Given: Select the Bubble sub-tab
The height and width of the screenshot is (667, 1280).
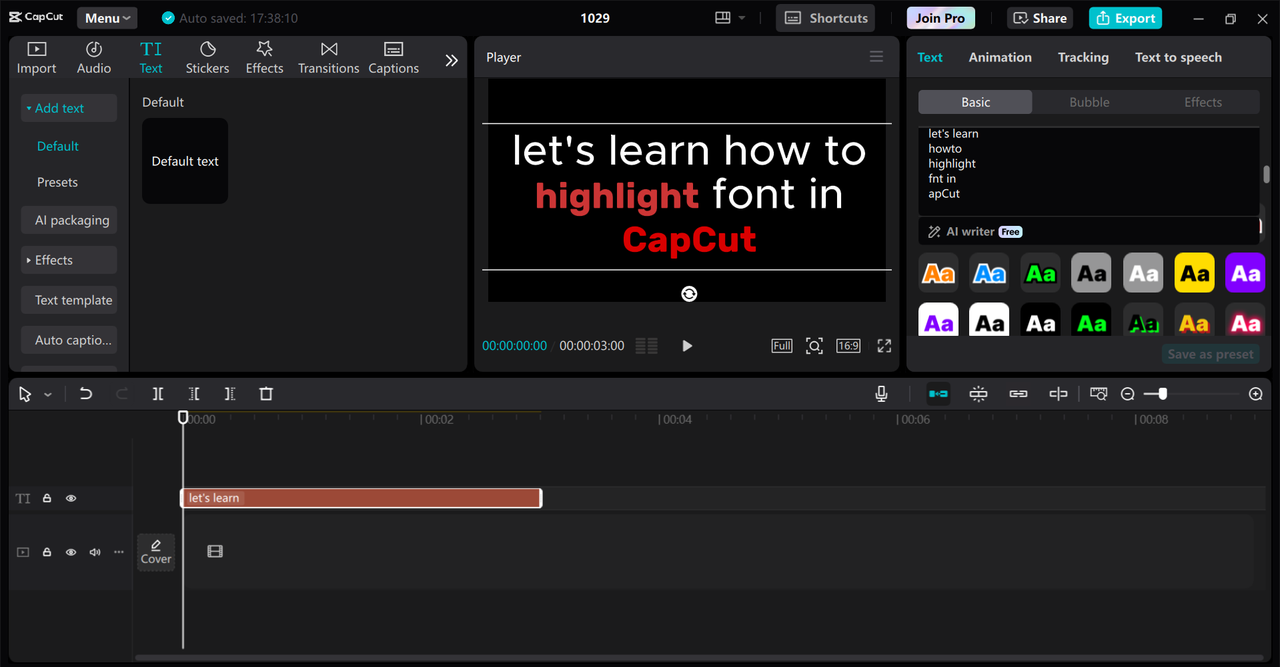Looking at the screenshot, I should [1089, 102].
